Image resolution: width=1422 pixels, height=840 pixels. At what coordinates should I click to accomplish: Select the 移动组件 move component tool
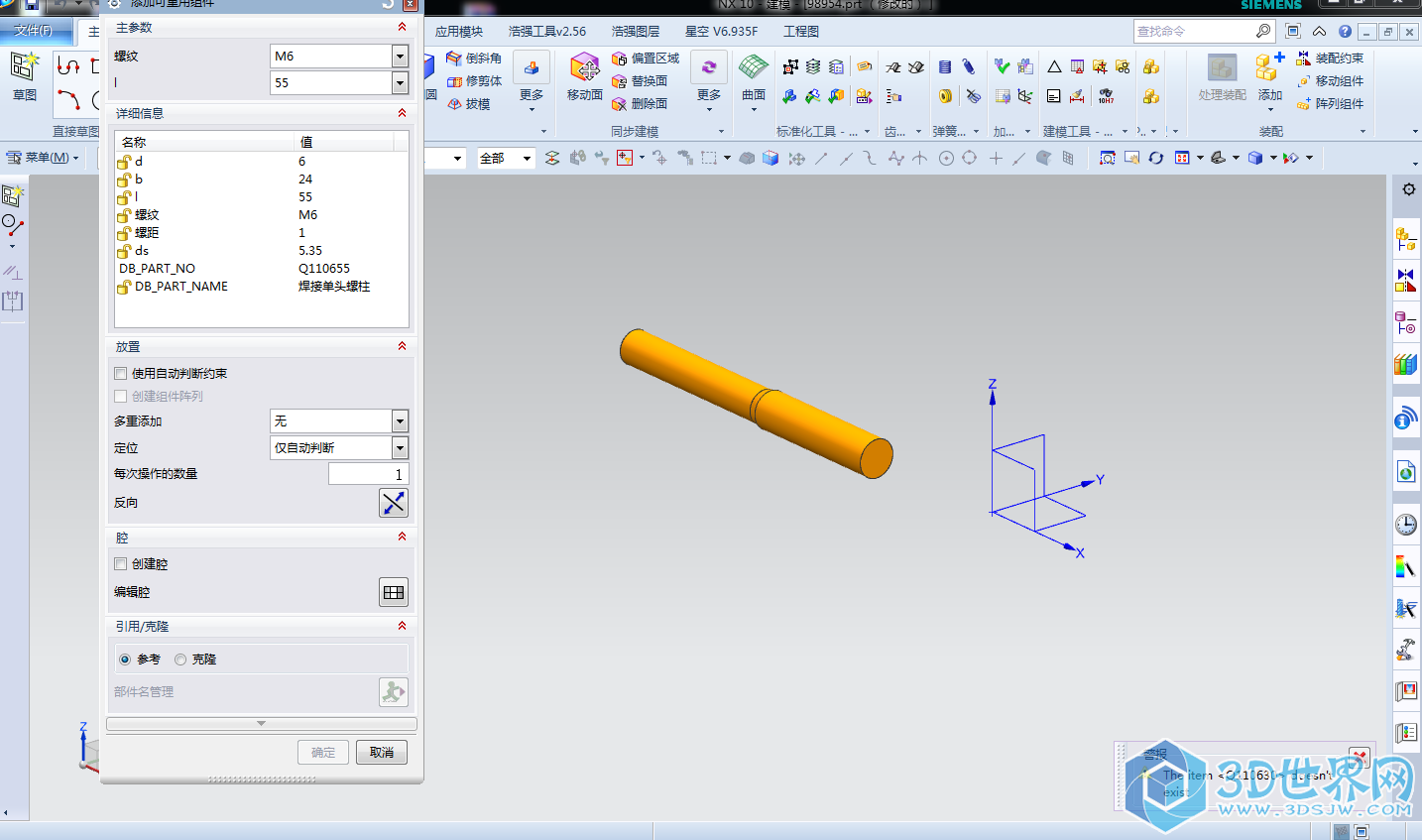[x=1330, y=81]
